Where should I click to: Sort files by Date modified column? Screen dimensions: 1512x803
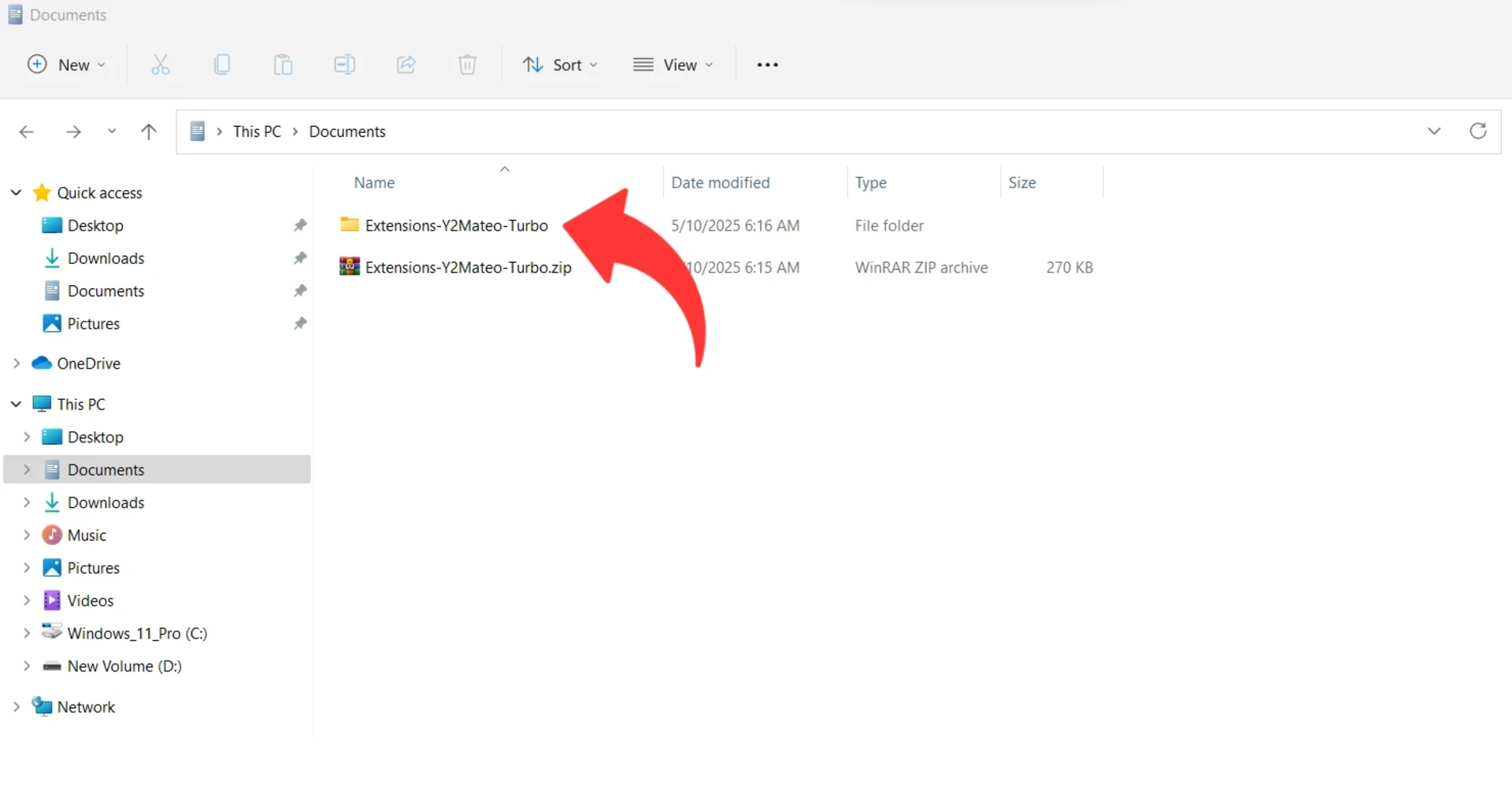coord(720,183)
